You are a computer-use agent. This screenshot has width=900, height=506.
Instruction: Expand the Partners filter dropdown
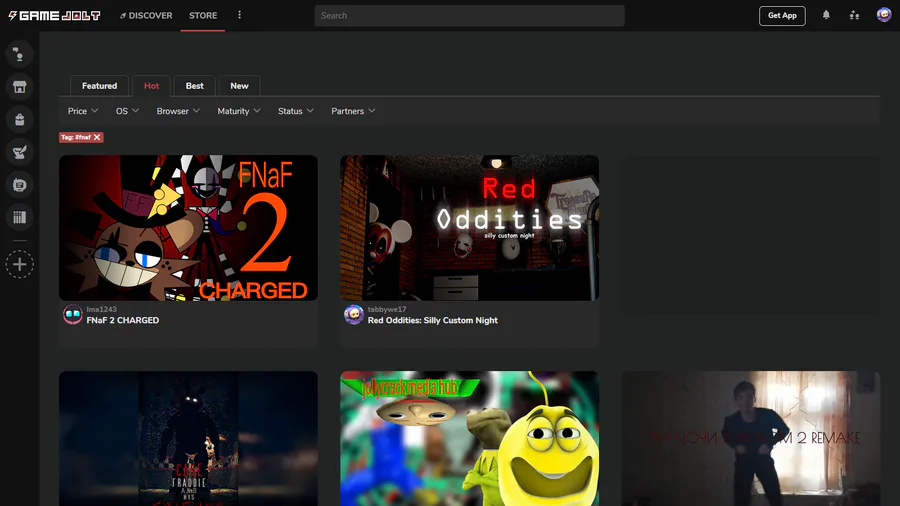click(x=353, y=111)
